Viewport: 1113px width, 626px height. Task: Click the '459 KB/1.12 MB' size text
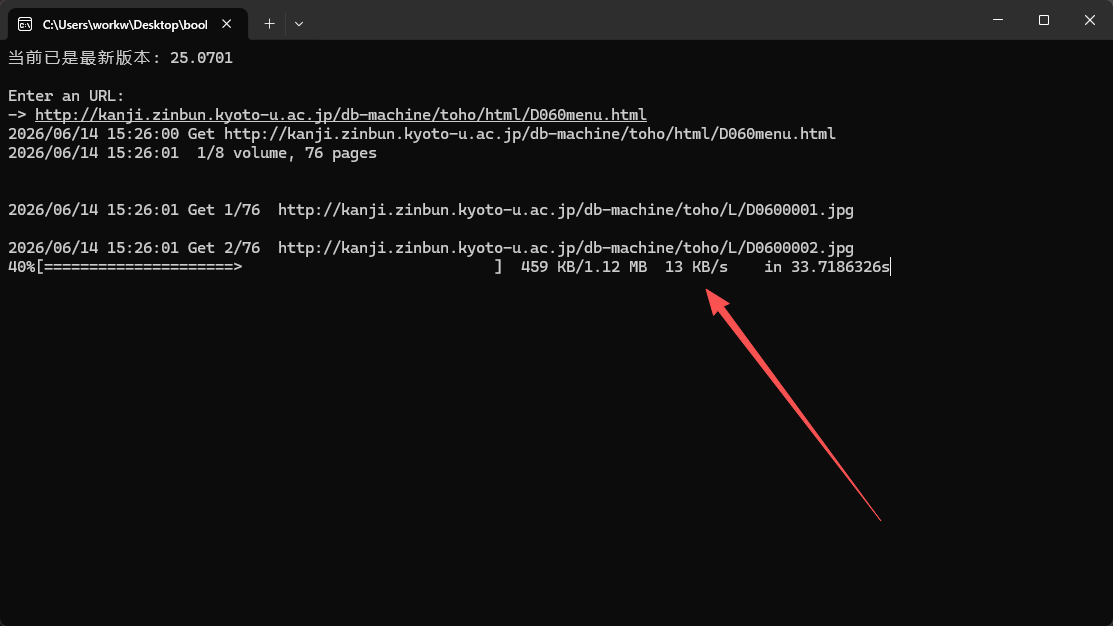[583, 267]
